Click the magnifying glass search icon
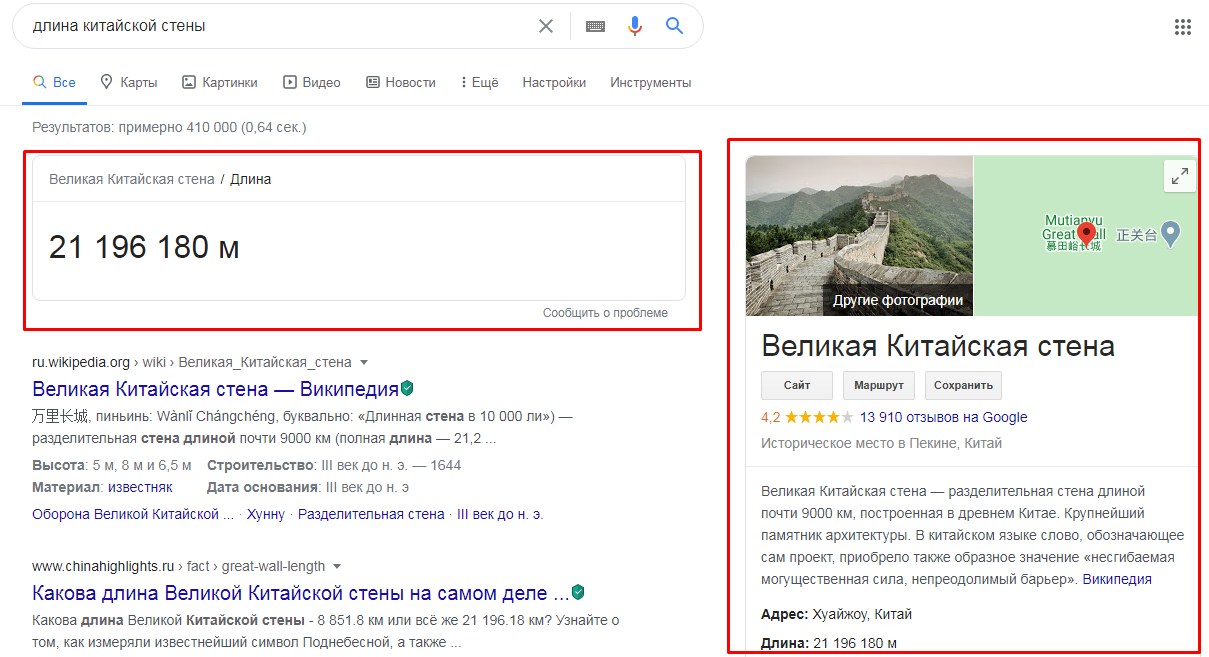 [674, 26]
